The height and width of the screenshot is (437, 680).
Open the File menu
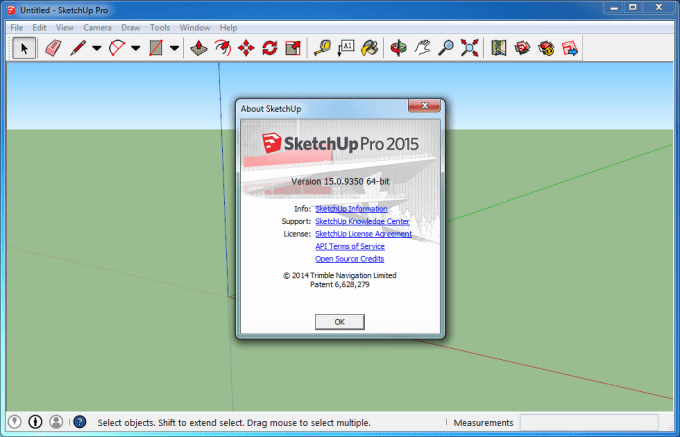click(x=16, y=27)
